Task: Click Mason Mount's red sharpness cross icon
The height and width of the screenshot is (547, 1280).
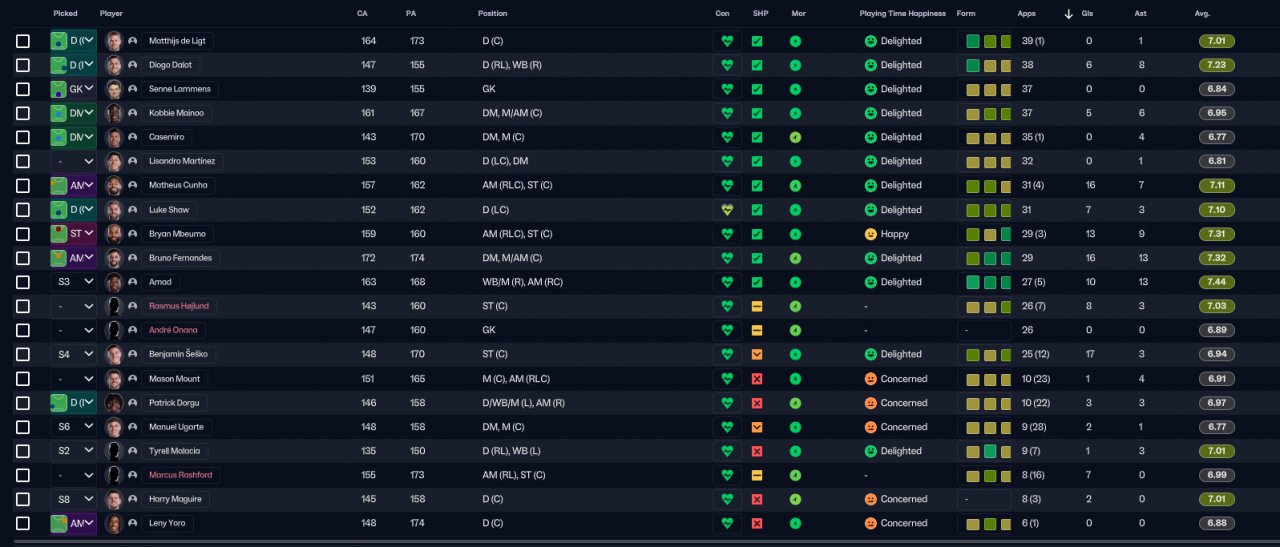Action: [x=757, y=379]
